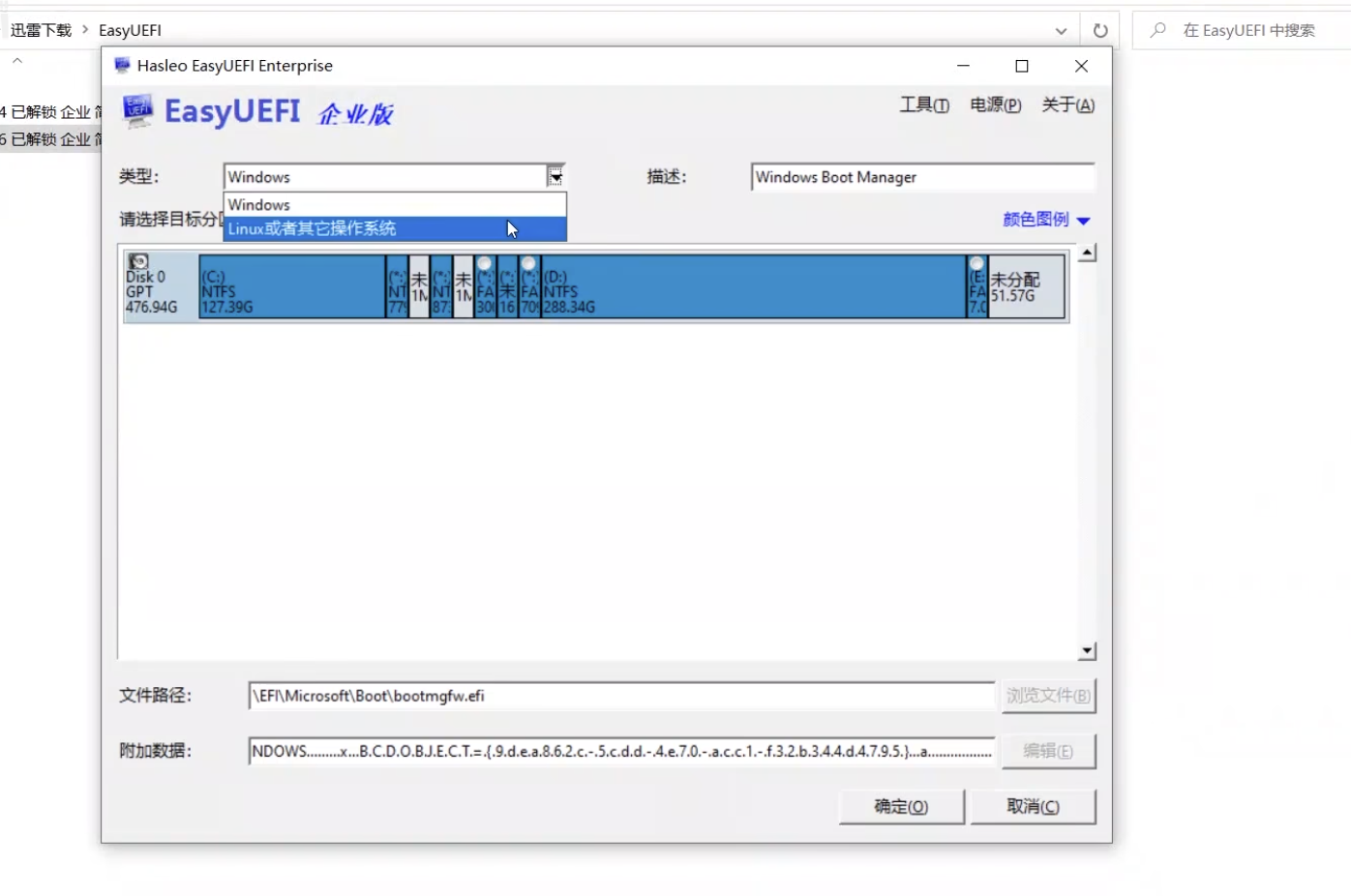Image resolution: width=1351 pixels, height=896 pixels.
Task: Open the Explorer address history dropdown
Action: click(x=1061, y=30)
